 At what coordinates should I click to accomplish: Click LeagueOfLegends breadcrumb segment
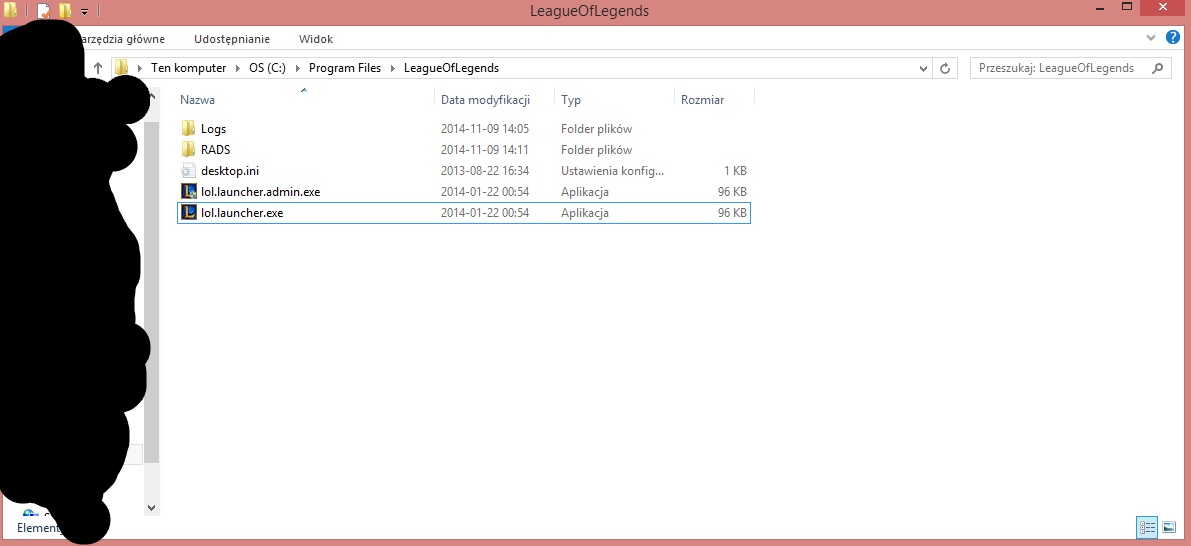[x=451, y=68]
